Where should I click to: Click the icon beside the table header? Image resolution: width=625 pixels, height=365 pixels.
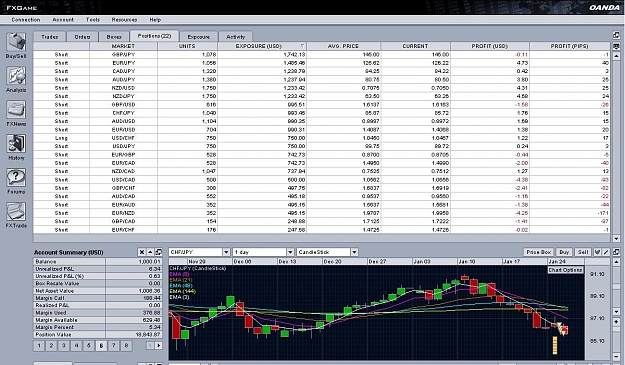point(616,46)
